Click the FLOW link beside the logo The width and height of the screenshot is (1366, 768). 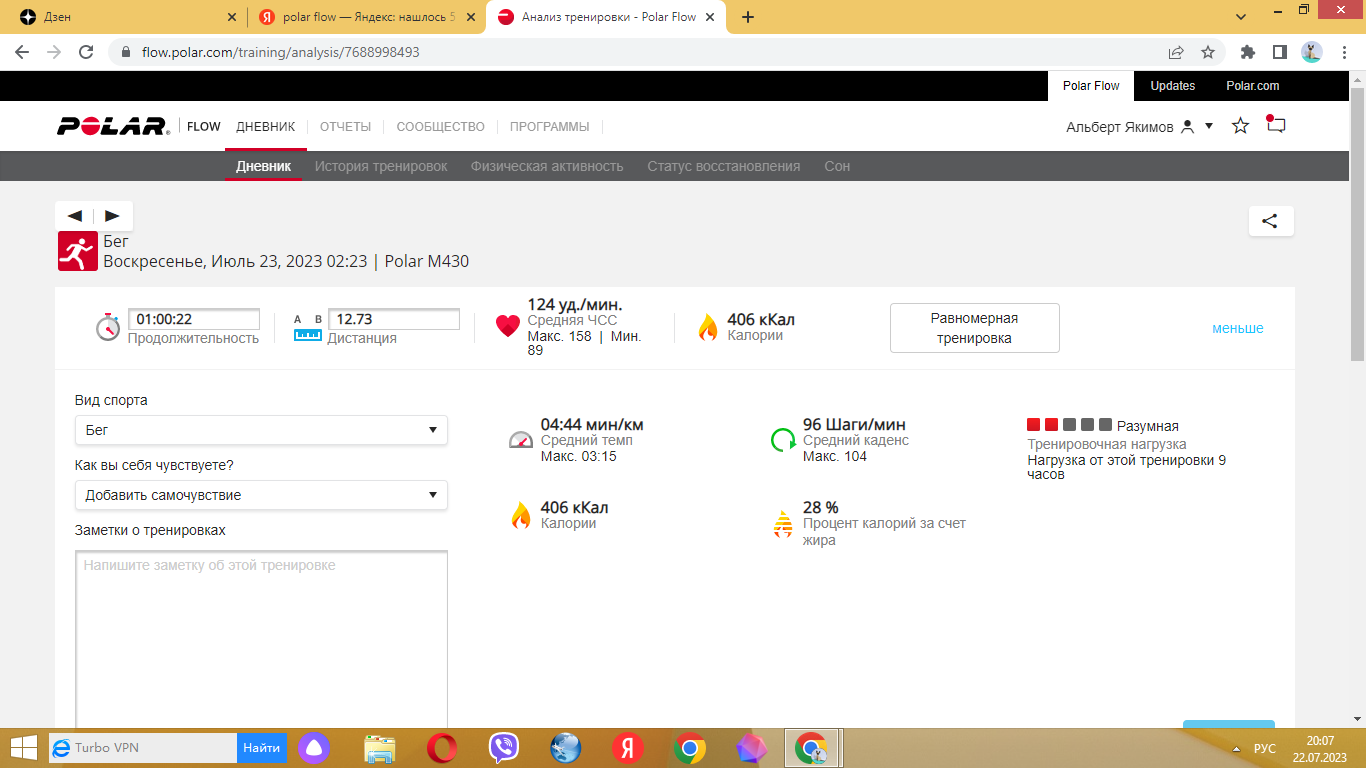point(204,127)
